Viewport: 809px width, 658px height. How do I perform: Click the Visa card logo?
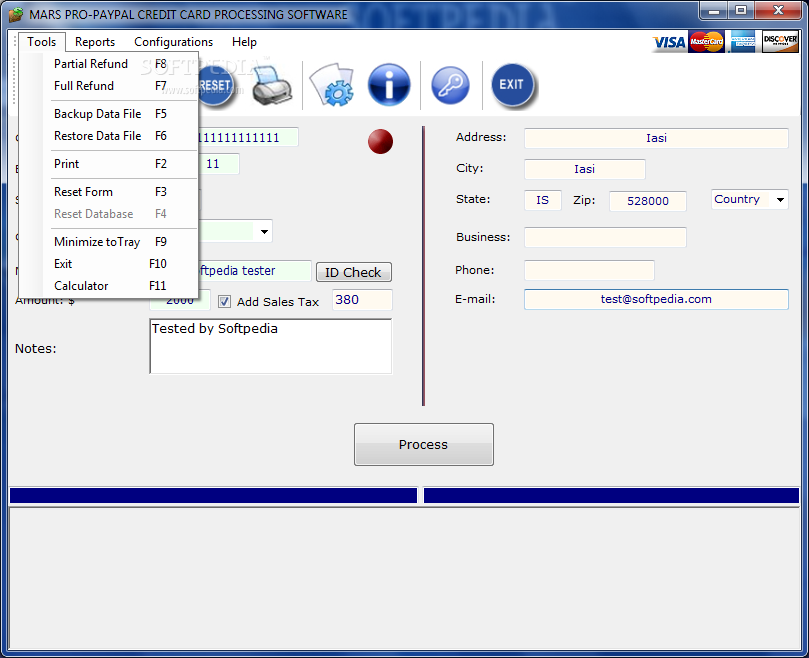pos(669,42)
